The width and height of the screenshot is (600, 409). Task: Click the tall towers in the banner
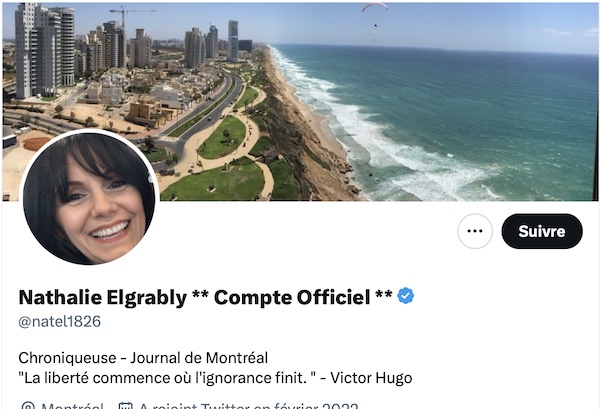pyautogui.click(x=45, y=52)
